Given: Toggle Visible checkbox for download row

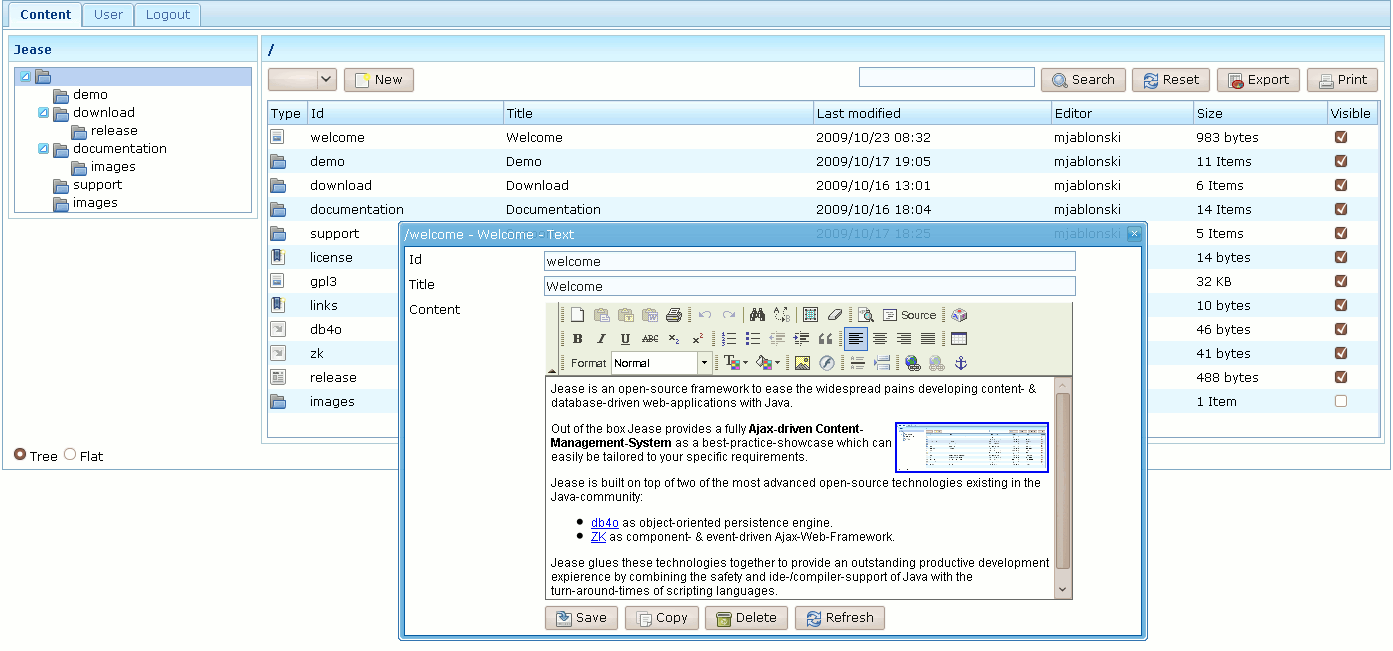Looking at the screenshot, I should click(x=1341, y=185).
